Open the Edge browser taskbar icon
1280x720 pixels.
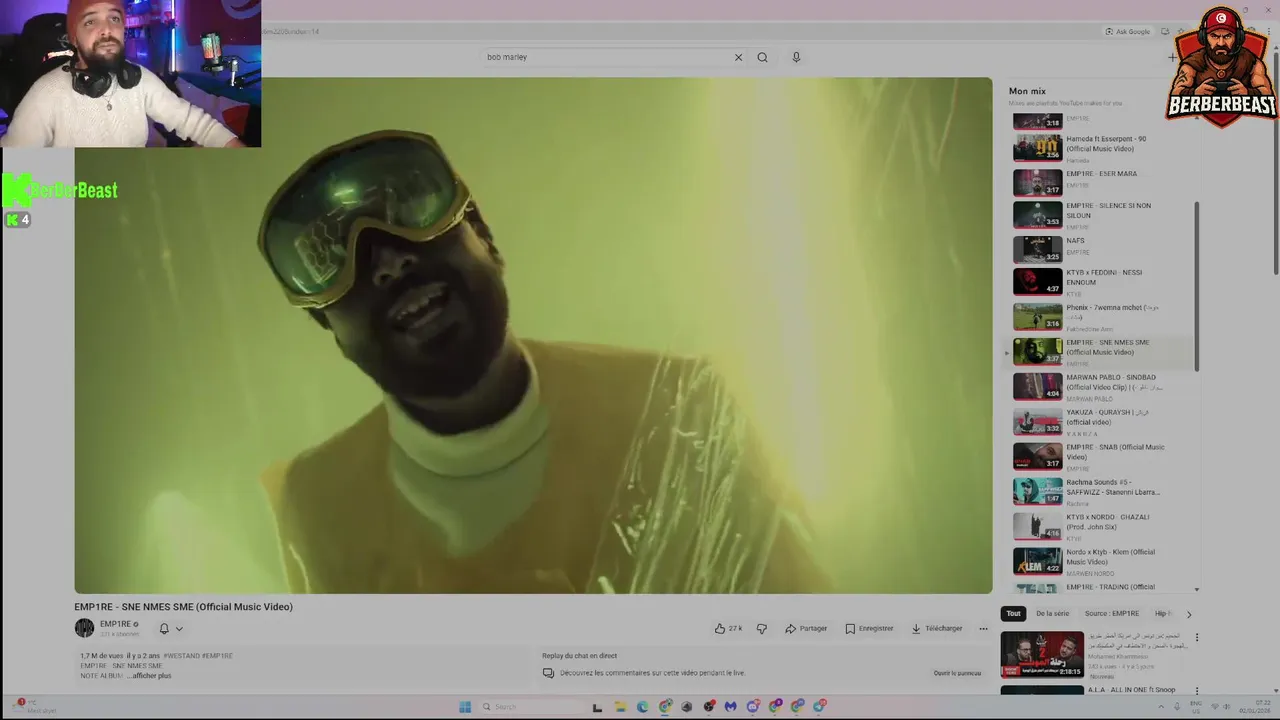coord(642,707)
